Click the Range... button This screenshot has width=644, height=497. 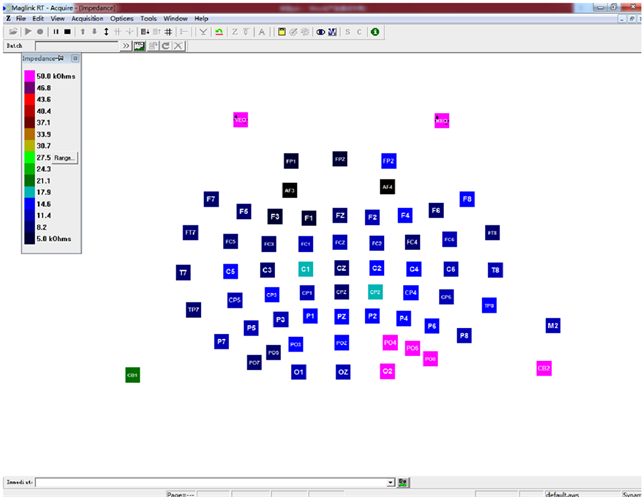tap(65, 157)
